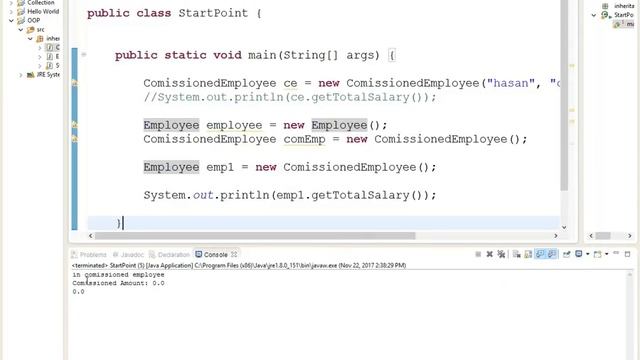Click 'StartPoint' in the class declaration
The height and width of the screenshot is (360, 640).
click(x=213, y=13)
